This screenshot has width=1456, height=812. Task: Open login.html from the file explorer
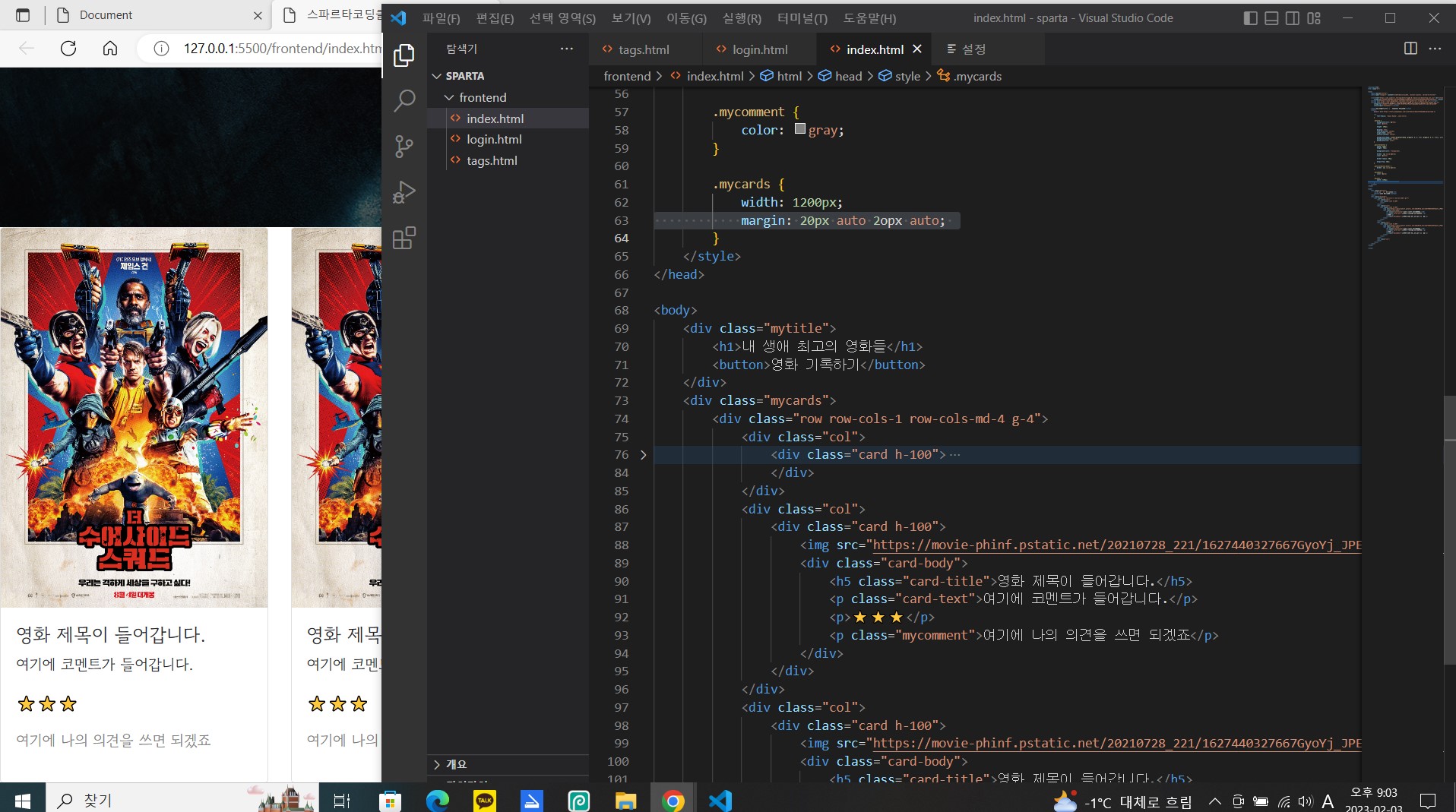508,140
